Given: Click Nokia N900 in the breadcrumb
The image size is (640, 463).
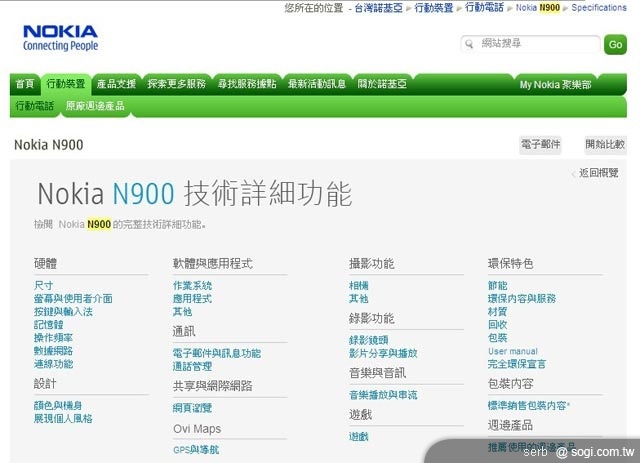Looking at the screenshot, I should point(538,8).
